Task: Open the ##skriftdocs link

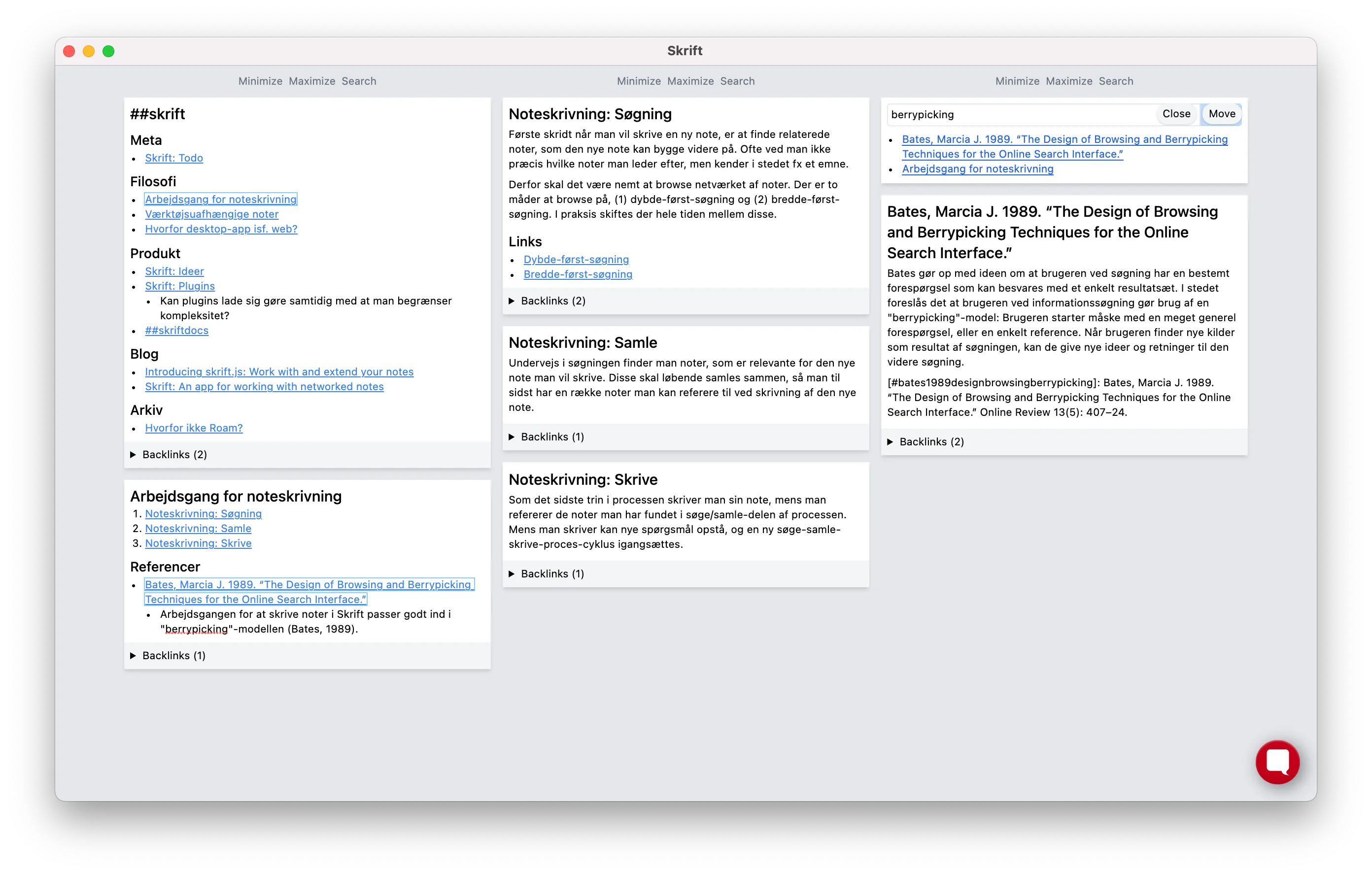Action: point(176,331)
